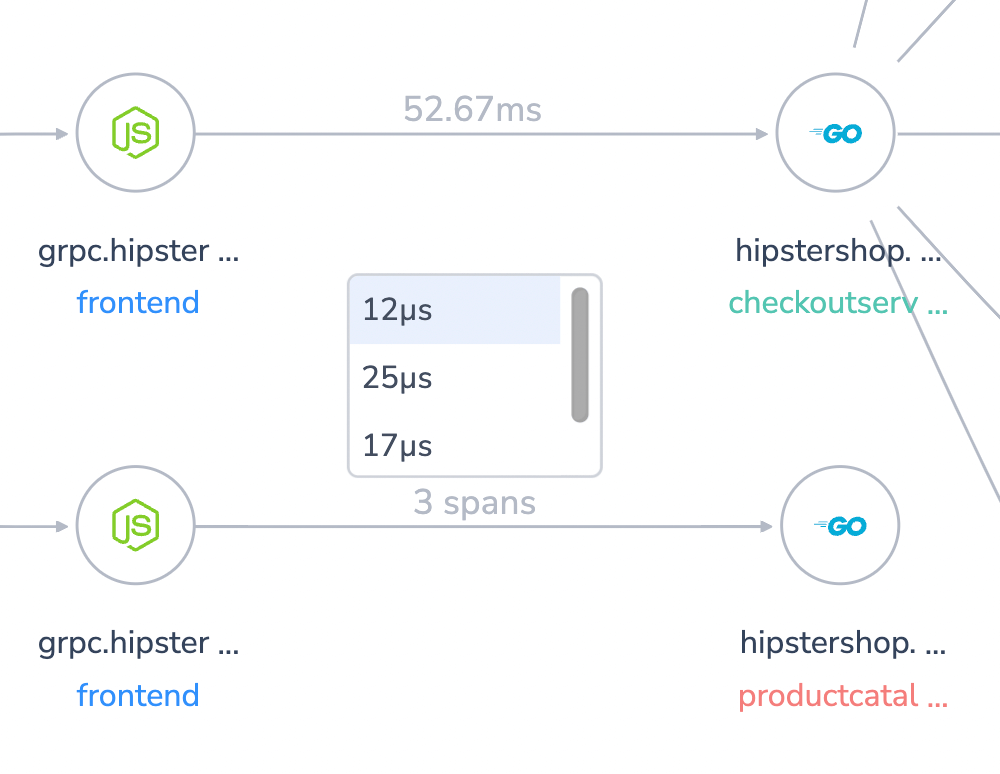Choose the 17µs span in the list
Viewport: 1000px width, 774px height.
(455, 445)
